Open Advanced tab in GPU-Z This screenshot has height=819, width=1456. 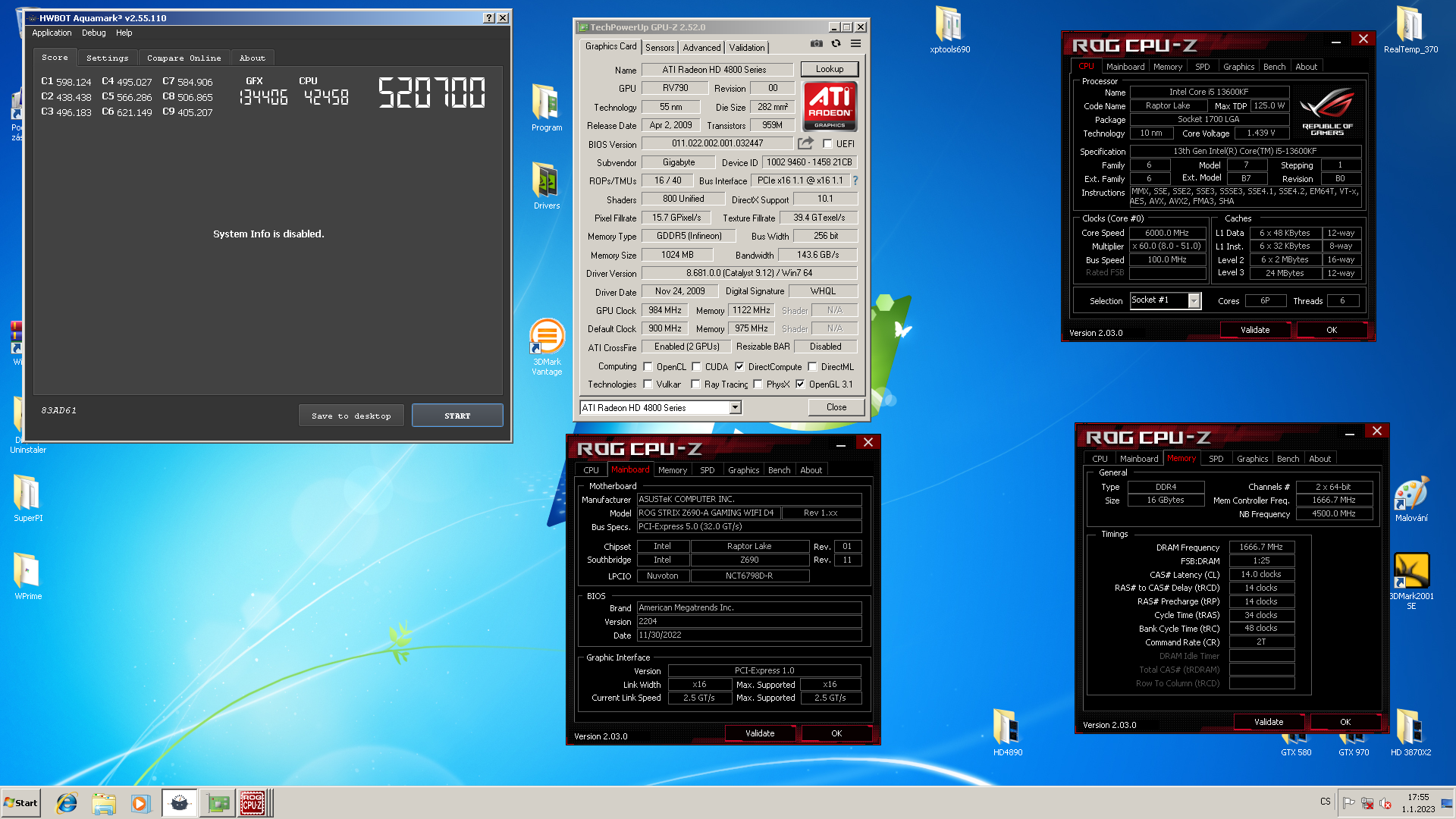701,47
